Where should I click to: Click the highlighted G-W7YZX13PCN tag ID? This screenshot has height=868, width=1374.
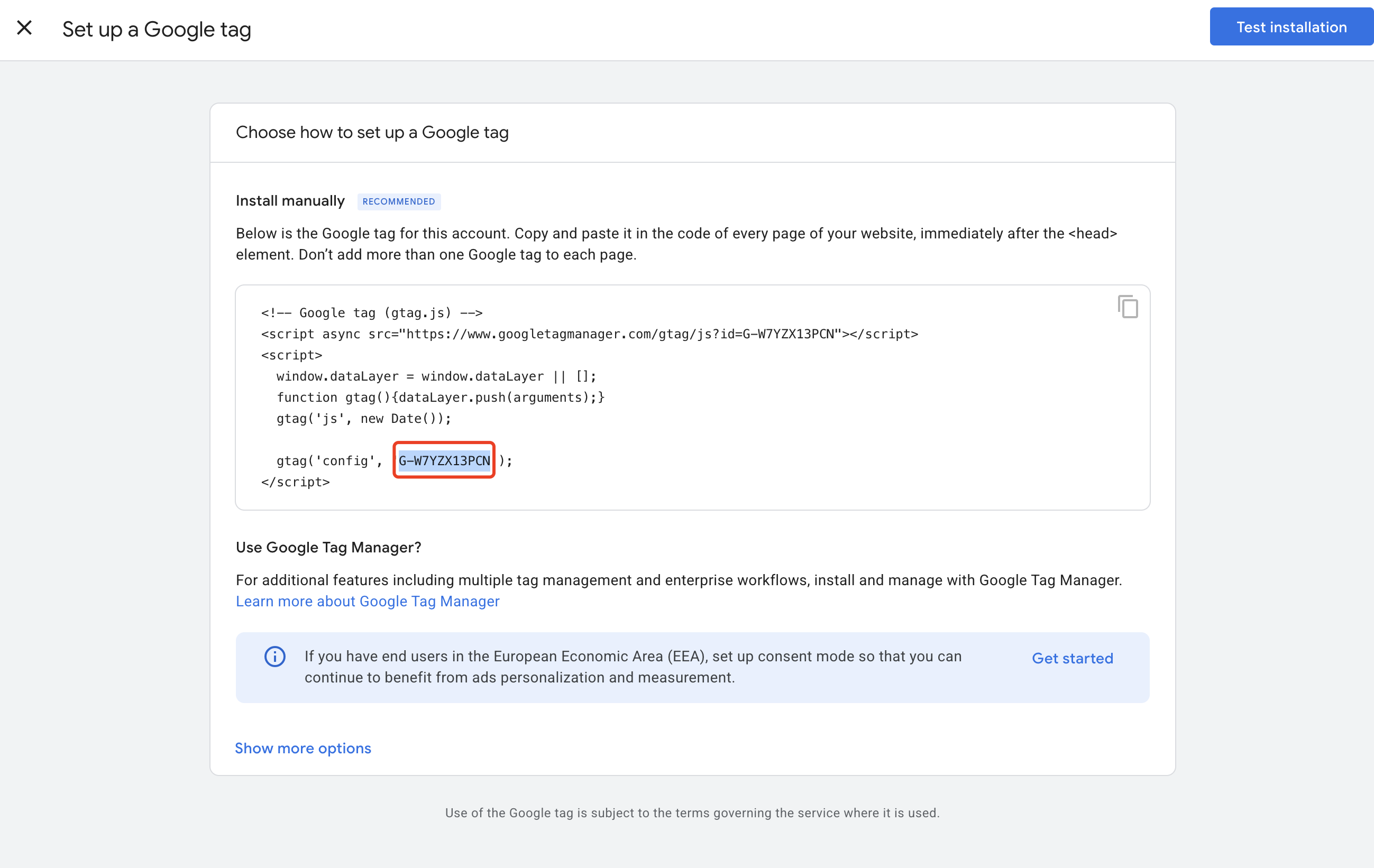444,460
